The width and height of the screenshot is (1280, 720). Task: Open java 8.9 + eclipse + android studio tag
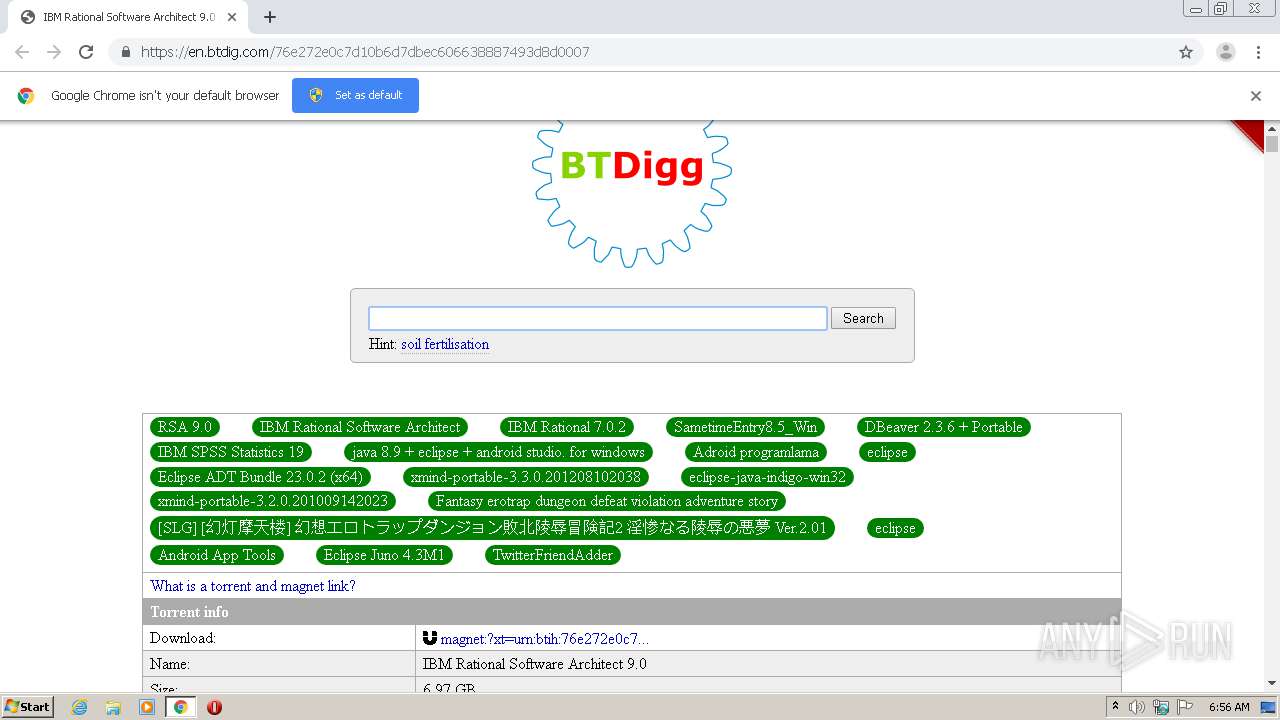pos(498,452)
